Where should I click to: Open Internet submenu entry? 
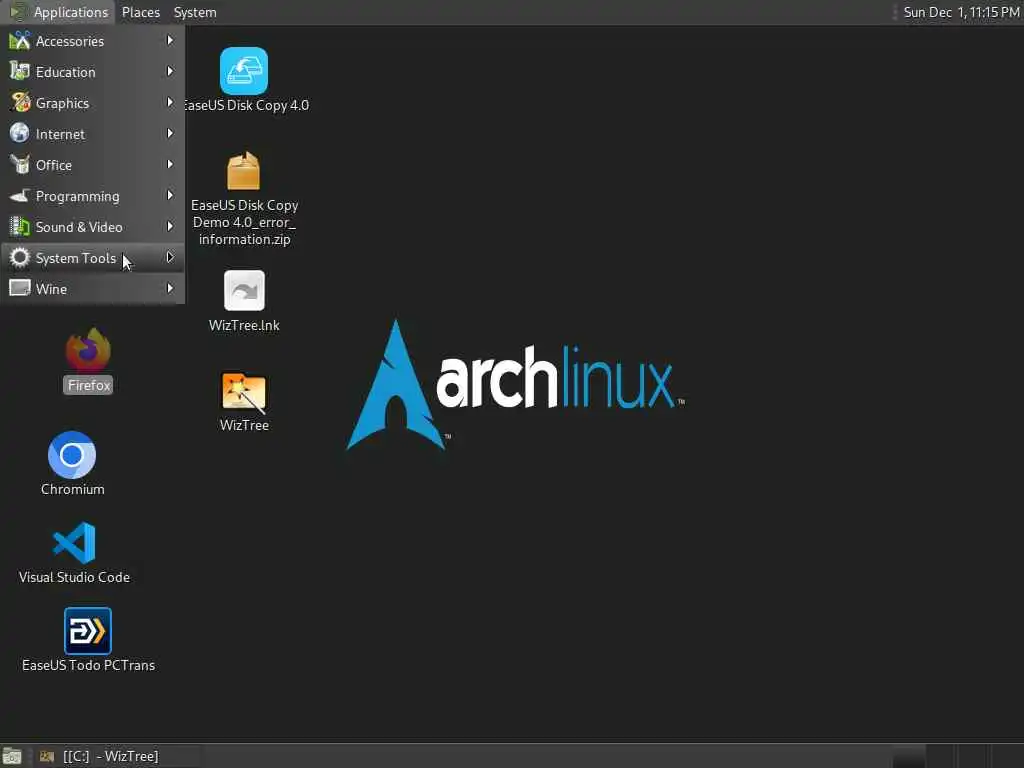click(x=93, y=134)
